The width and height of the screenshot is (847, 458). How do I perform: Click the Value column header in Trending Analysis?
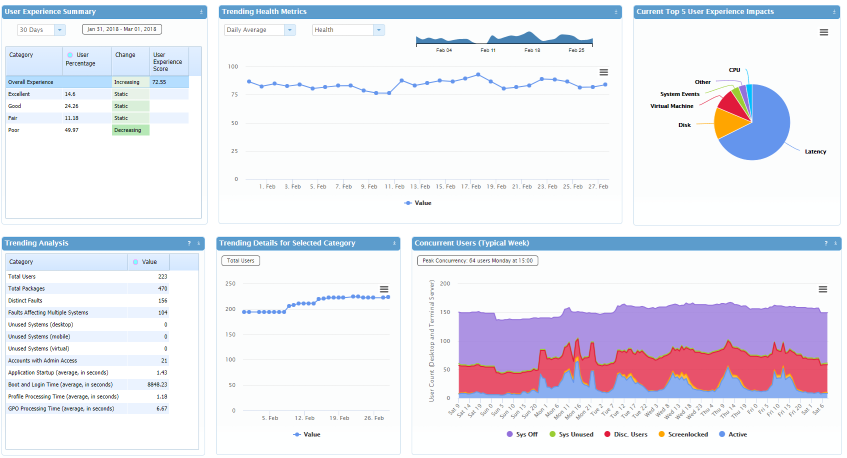(x=149, y=262)
